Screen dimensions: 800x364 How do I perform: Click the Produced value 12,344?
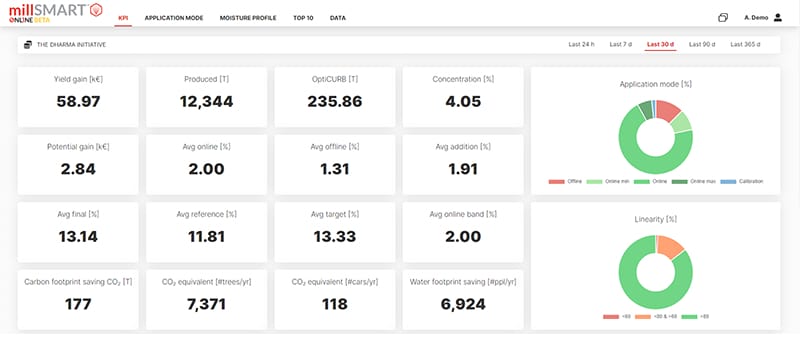tap(206, 101)
